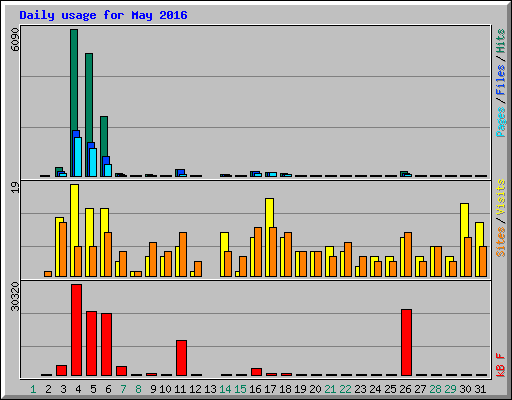Viewport: 512px width, 400px height.
Task: Select the red KBytes bar for day 6
Action: coord(106,345)
